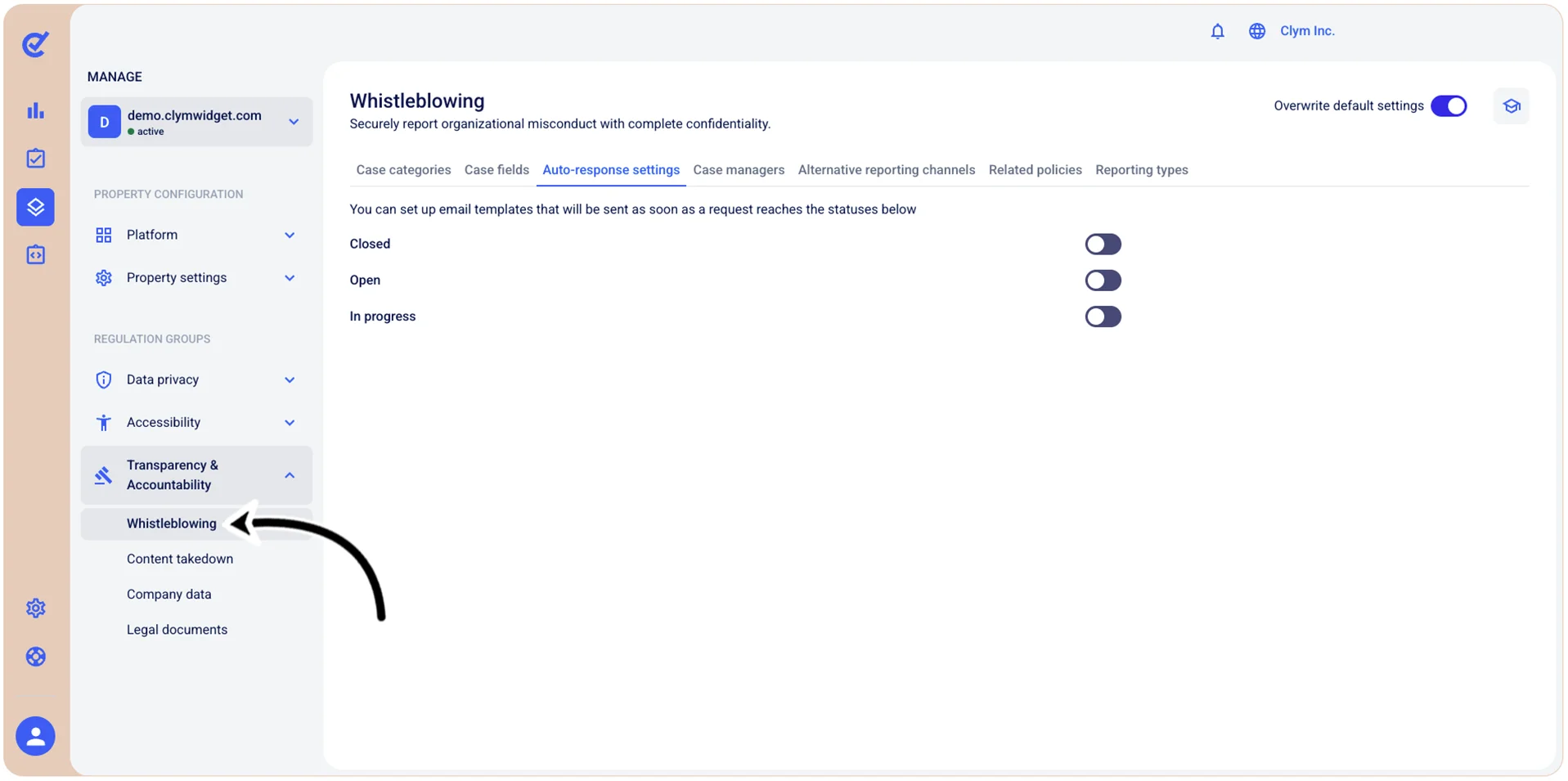Click the globe language icon
The width and height of the screenshot is (1568, 781).
[1256, 31]
